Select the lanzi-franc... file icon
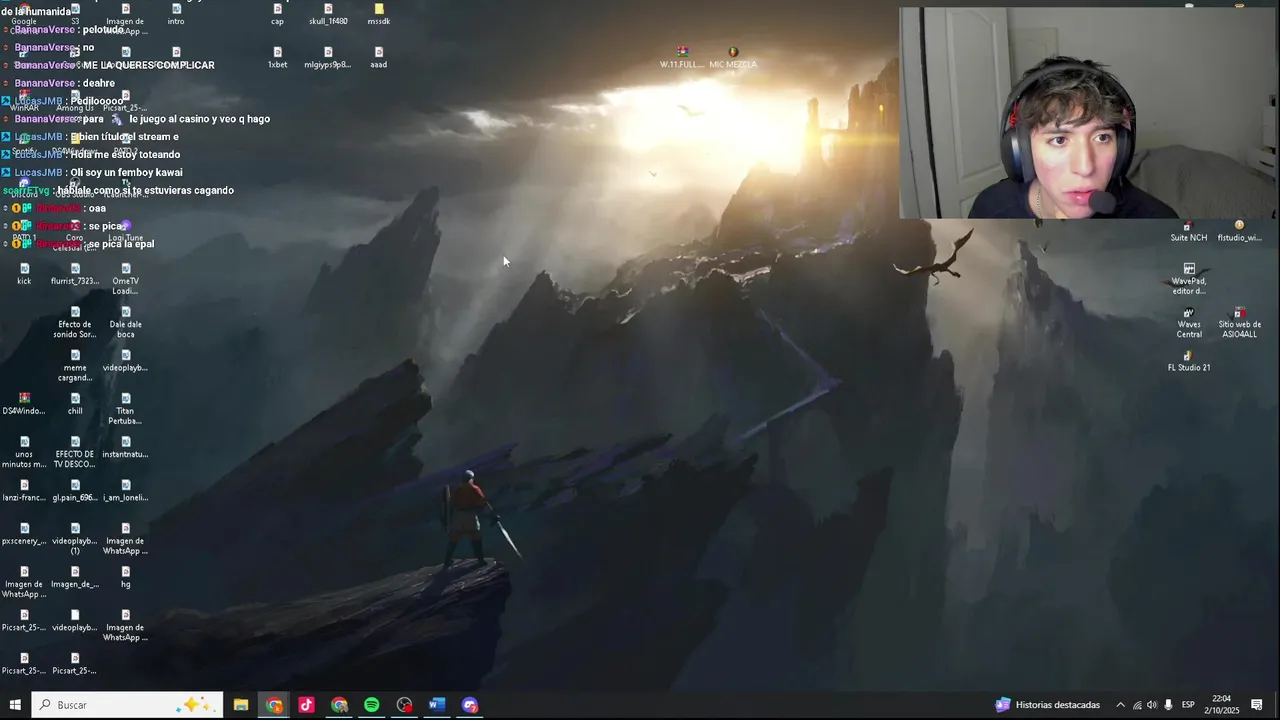Image resolution: width=1280 pixels, height=720 pixels. tap(24, 490)
